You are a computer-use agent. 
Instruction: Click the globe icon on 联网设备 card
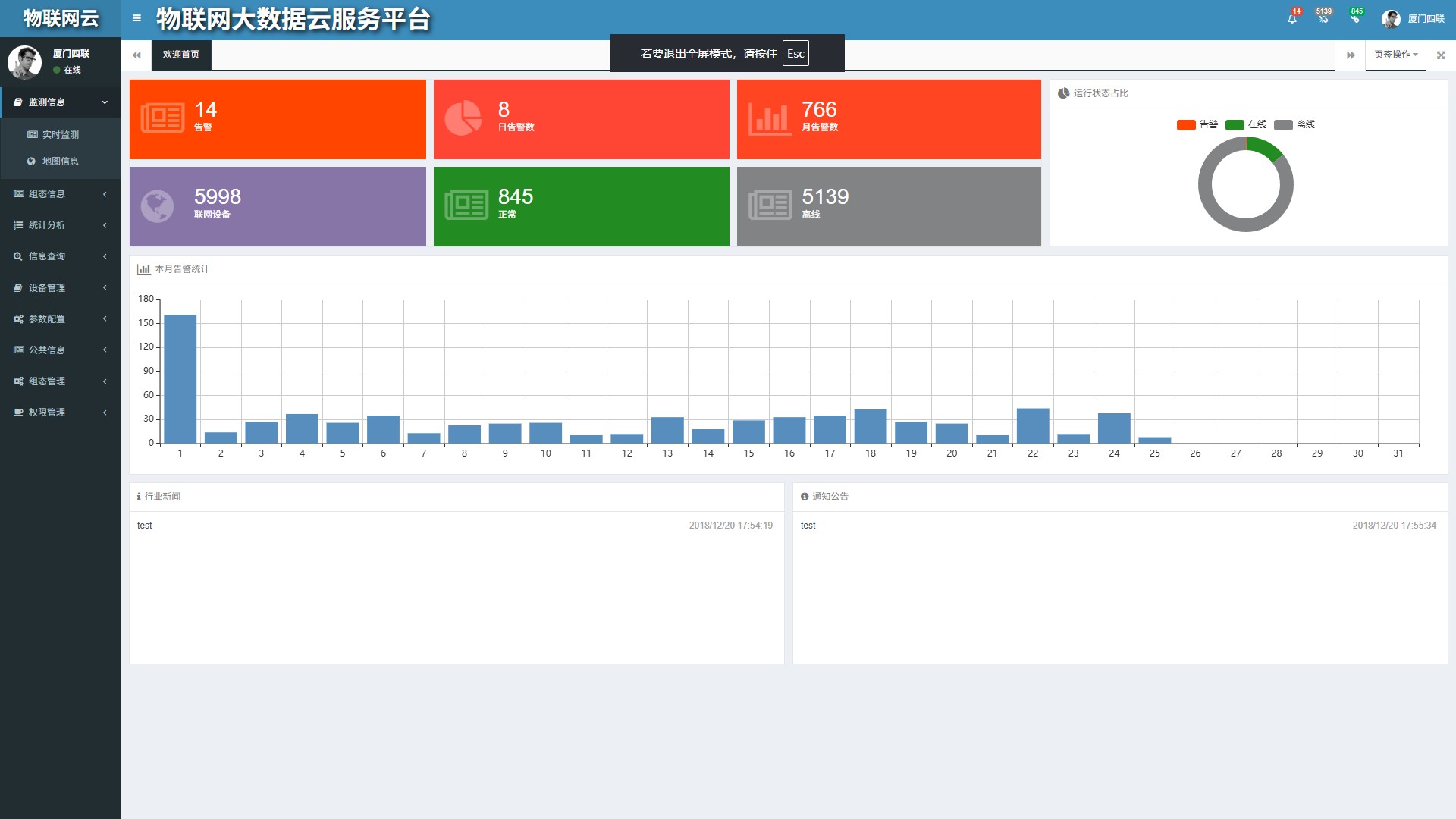(x=158, y=206)
